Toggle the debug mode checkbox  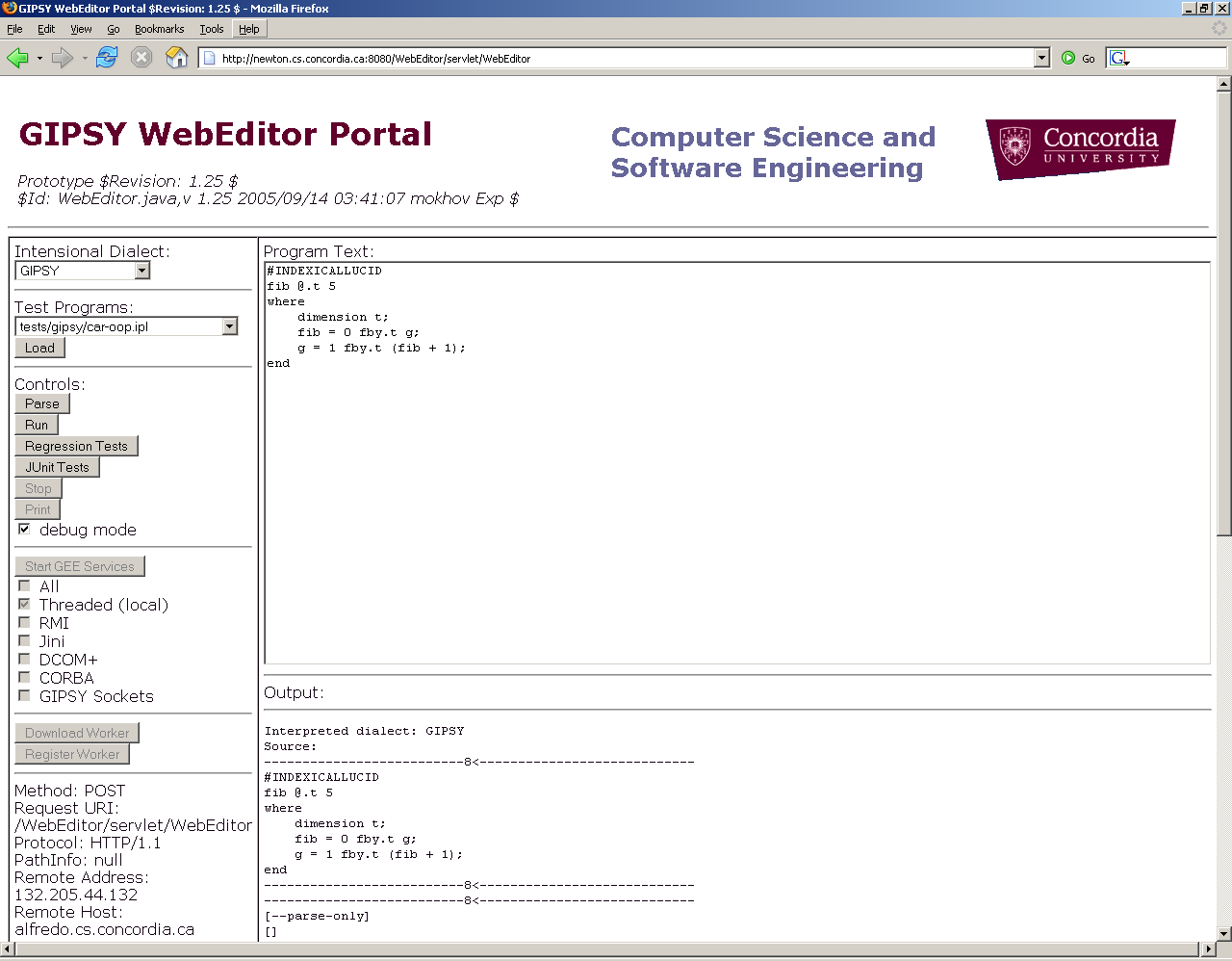click(24, 530)
